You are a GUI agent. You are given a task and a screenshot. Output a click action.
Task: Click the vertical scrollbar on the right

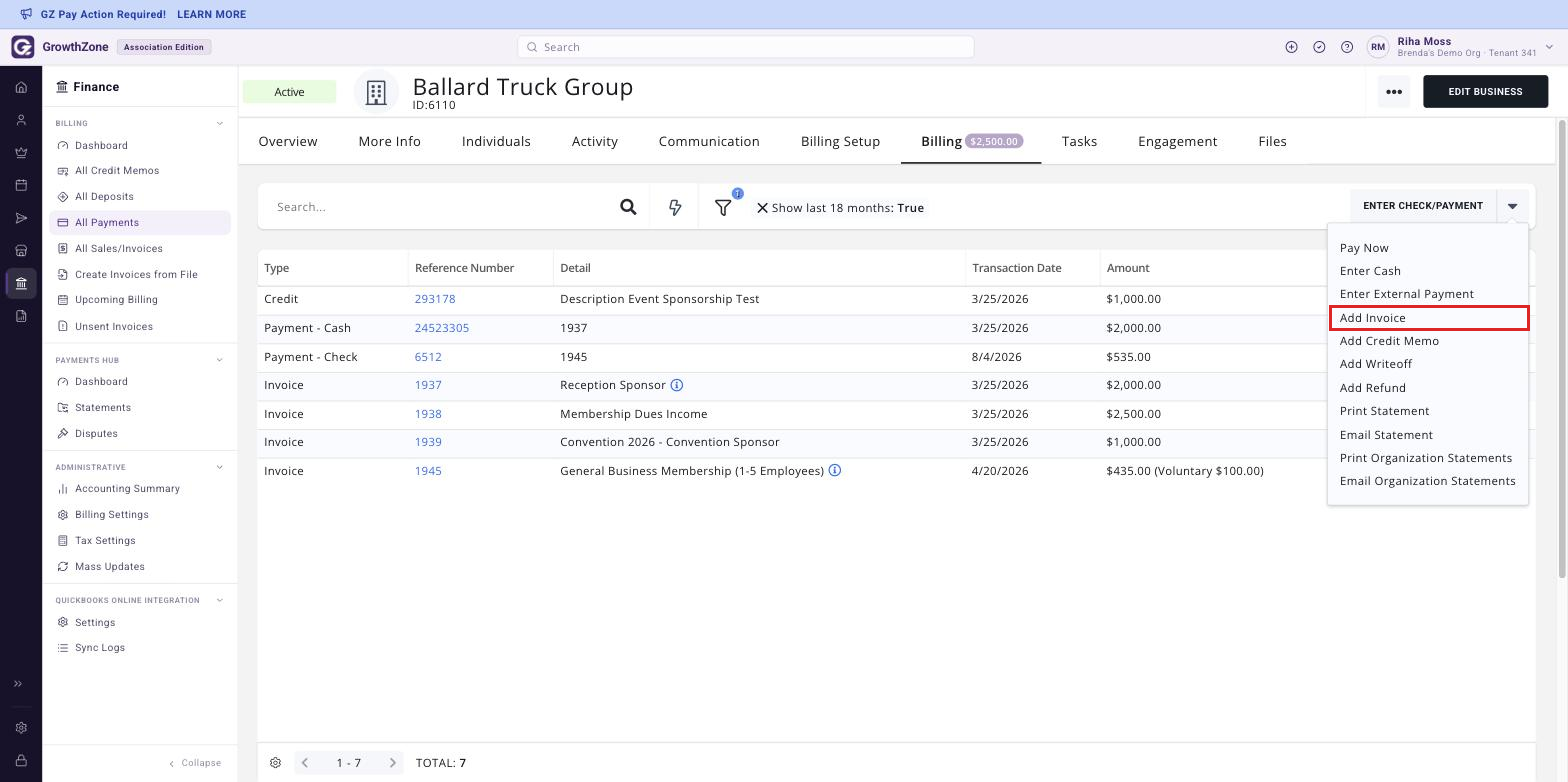click(1562, 348)
